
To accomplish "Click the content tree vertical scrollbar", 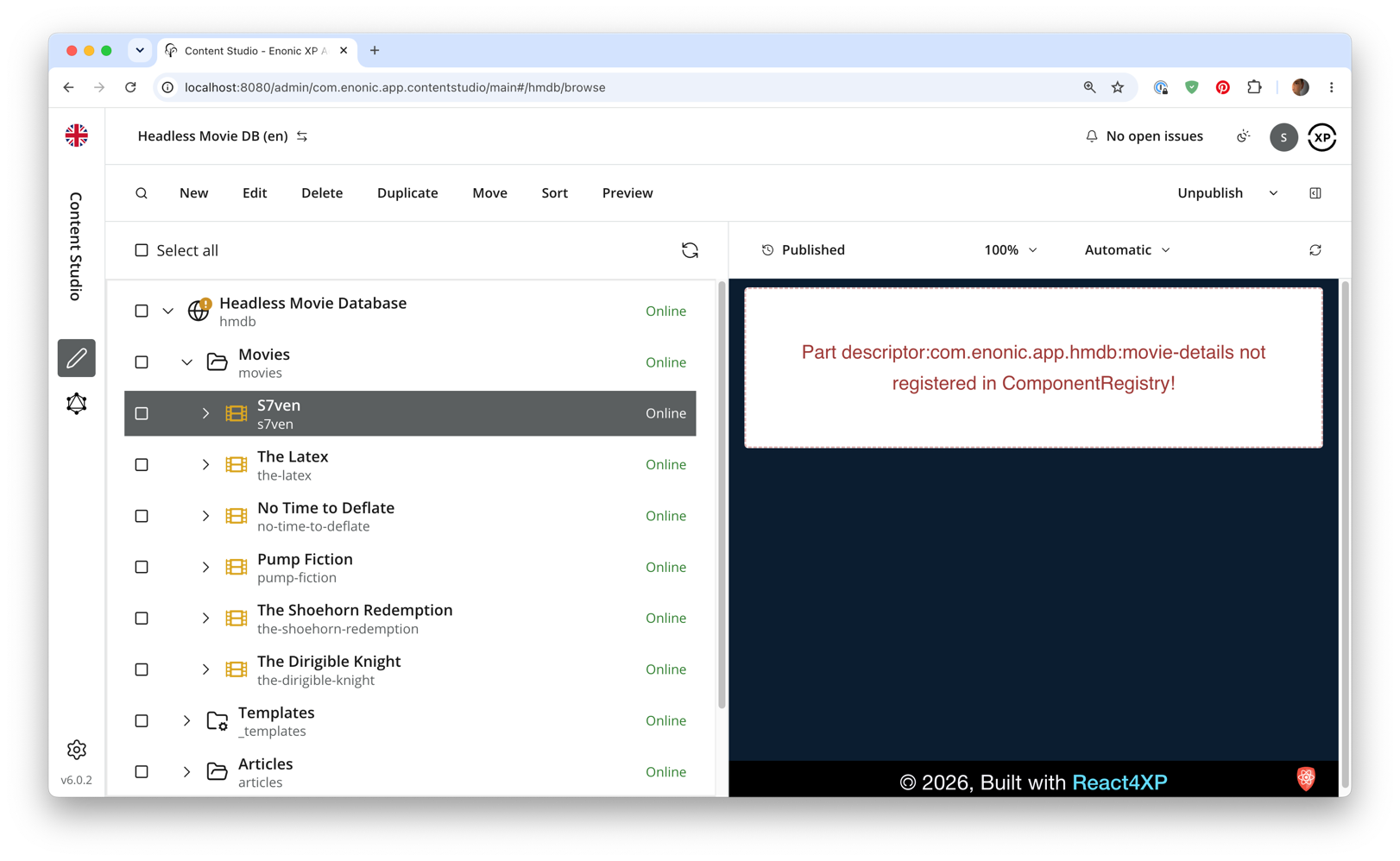I will point(722,494).
